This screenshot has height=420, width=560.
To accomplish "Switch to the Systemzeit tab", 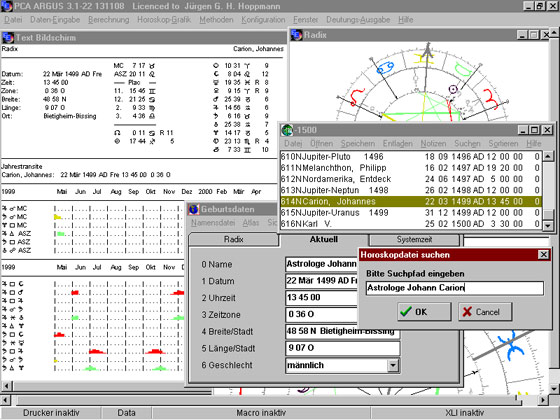I will 414,239.
